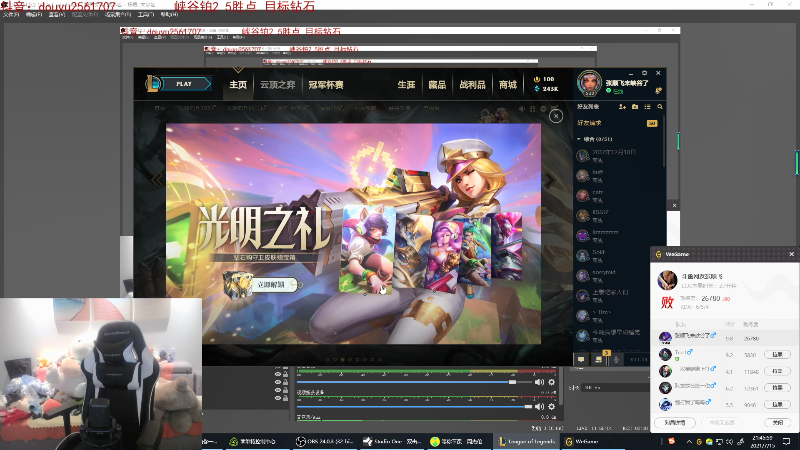Click League of Legends taskbar button

(527, 441)
